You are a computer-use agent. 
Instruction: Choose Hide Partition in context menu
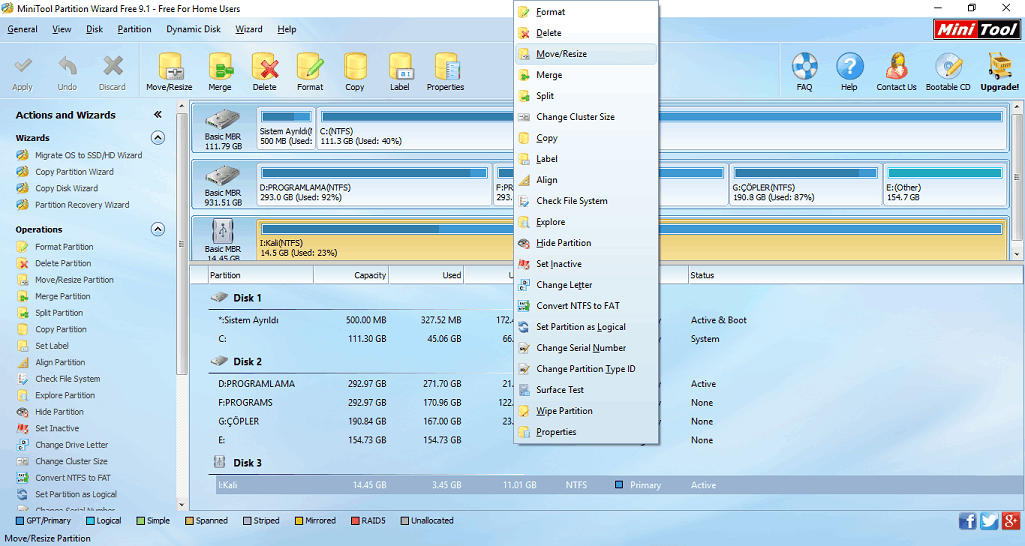pyautogui.click(x=586, y=243)
